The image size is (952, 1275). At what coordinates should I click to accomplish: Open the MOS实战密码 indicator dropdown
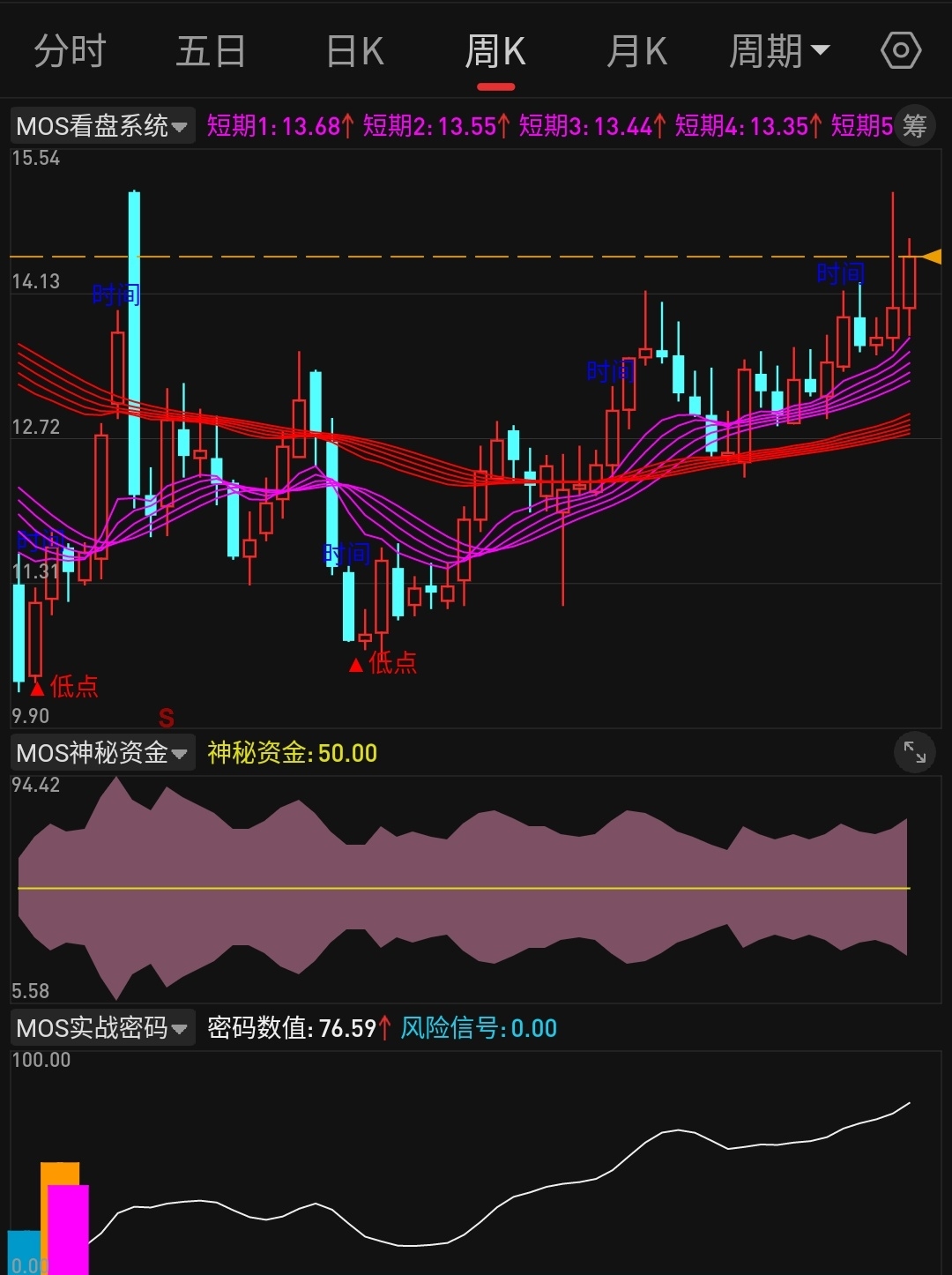click(x=102, y=1028)
